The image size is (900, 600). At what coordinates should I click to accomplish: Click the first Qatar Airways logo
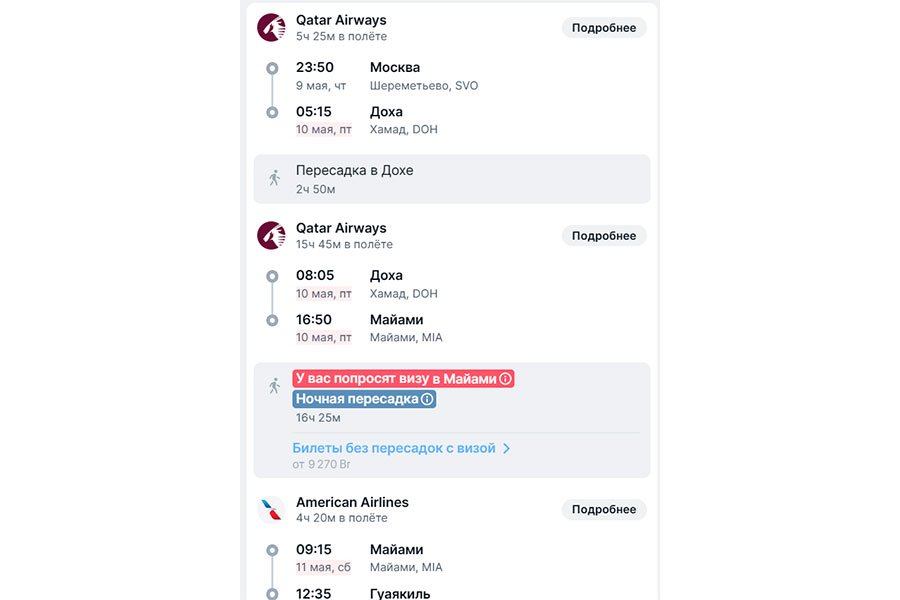tap(271, 28)
